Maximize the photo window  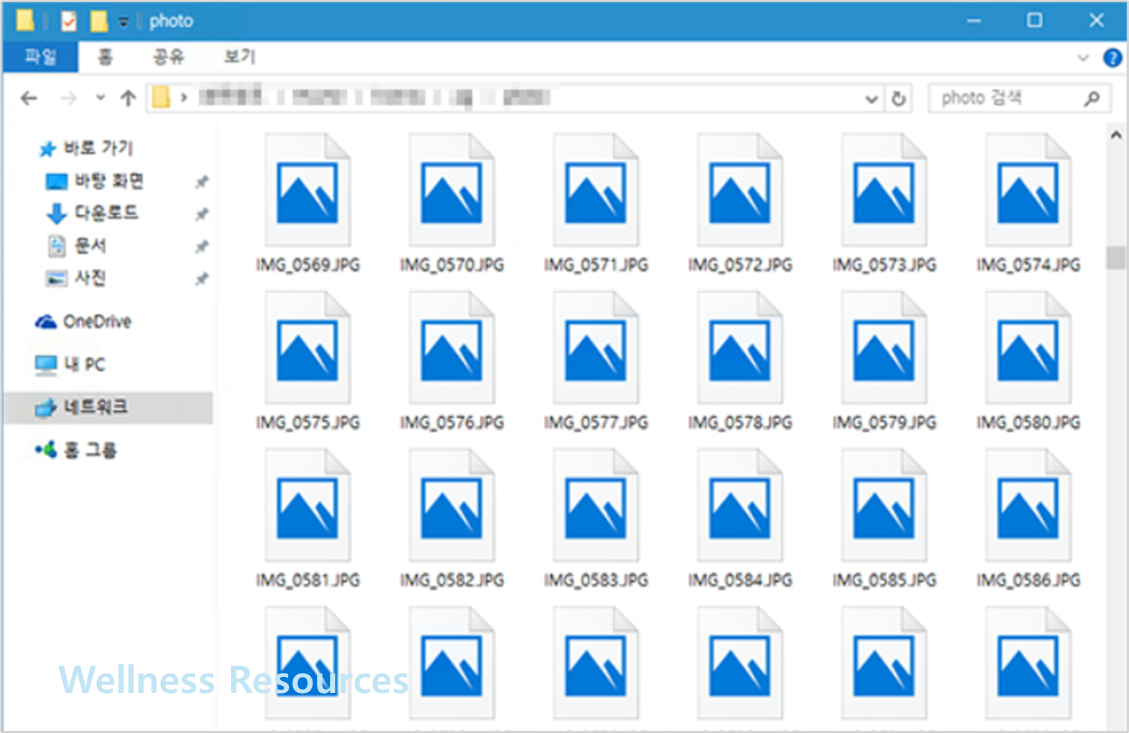click(x=1035, y=21)
